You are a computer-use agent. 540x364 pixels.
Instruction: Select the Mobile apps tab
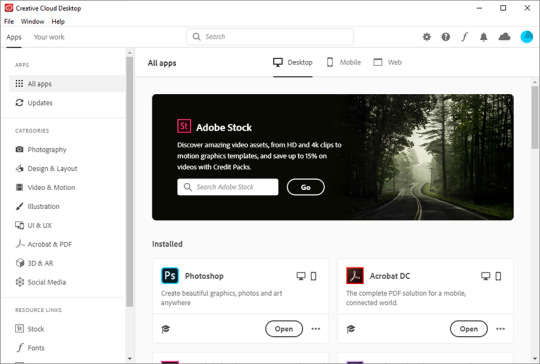(344, 62)
